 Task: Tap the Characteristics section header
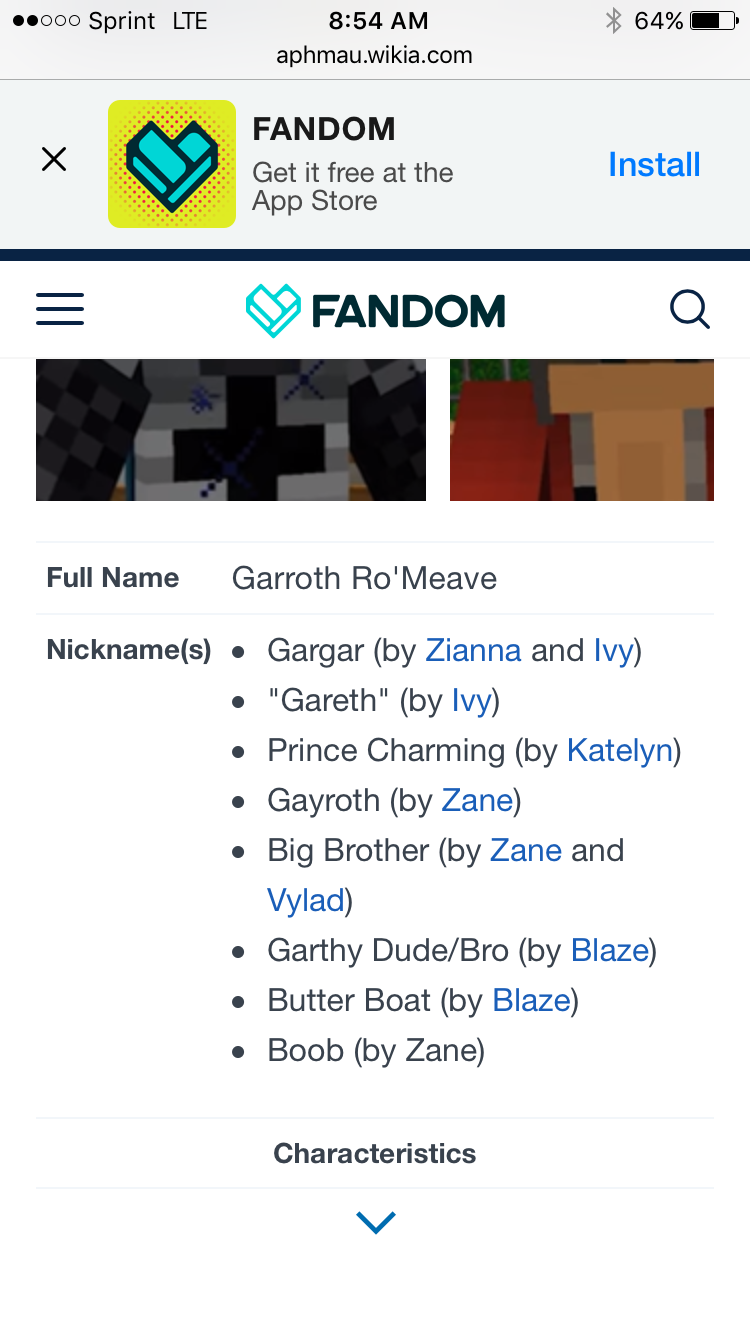[375, 1153]
